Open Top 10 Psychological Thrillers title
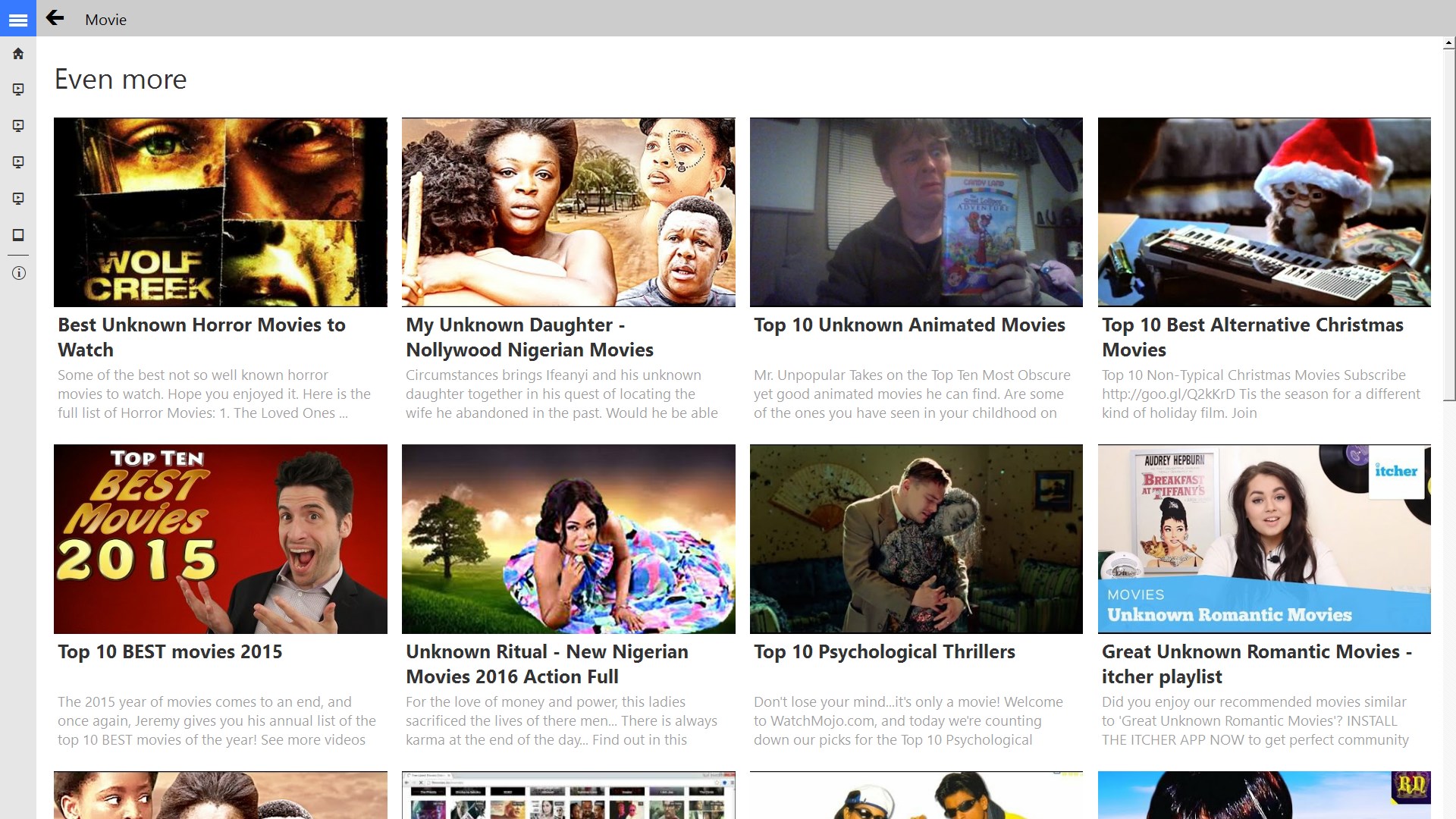The width and height of the screenshot is (1456, 819). click(x=884, y=651)
